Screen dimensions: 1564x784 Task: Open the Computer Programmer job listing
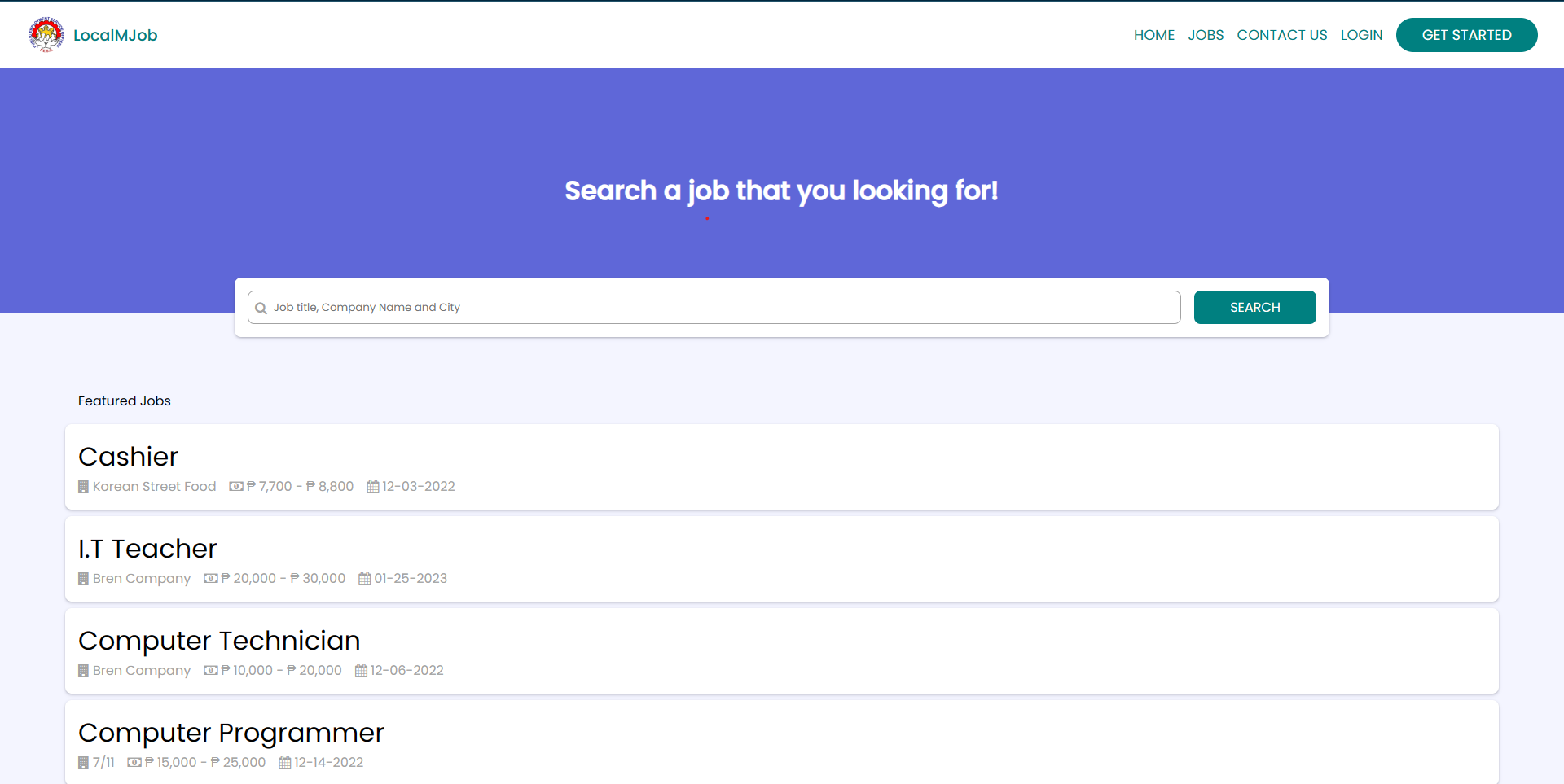tap(231, 733)
